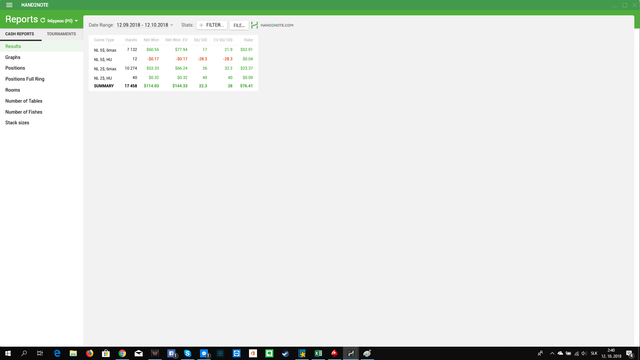Open the network tray icon
Screen dimensions: 640x360
pyautogui.click(x=576, y=353)
